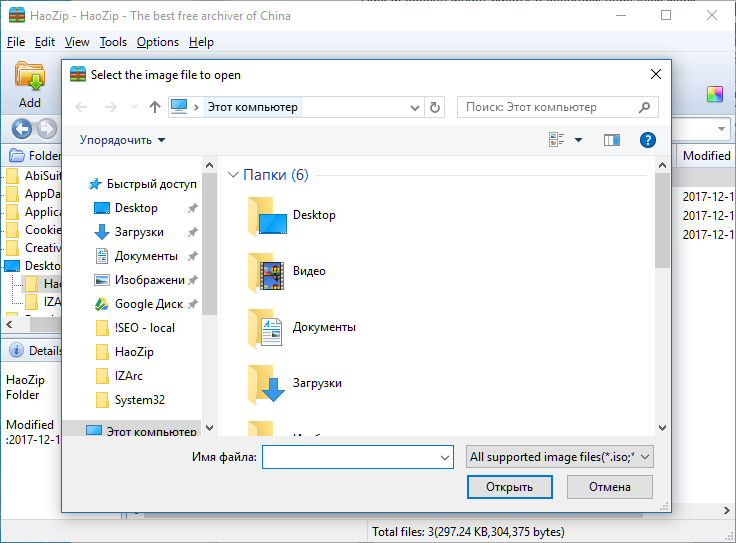
Task: Open the File menu
Action: [x=16, y=42]
